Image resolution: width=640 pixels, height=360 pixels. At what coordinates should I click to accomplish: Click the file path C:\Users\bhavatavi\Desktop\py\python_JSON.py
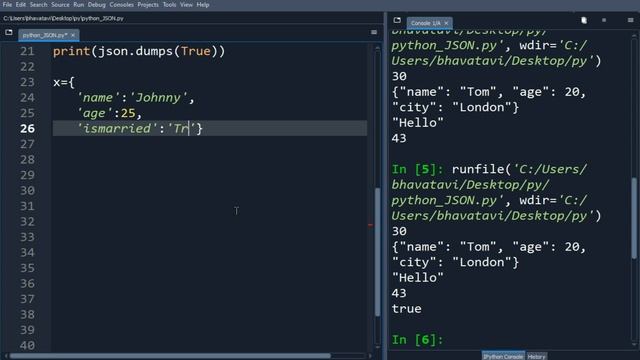tap(63, 18)
